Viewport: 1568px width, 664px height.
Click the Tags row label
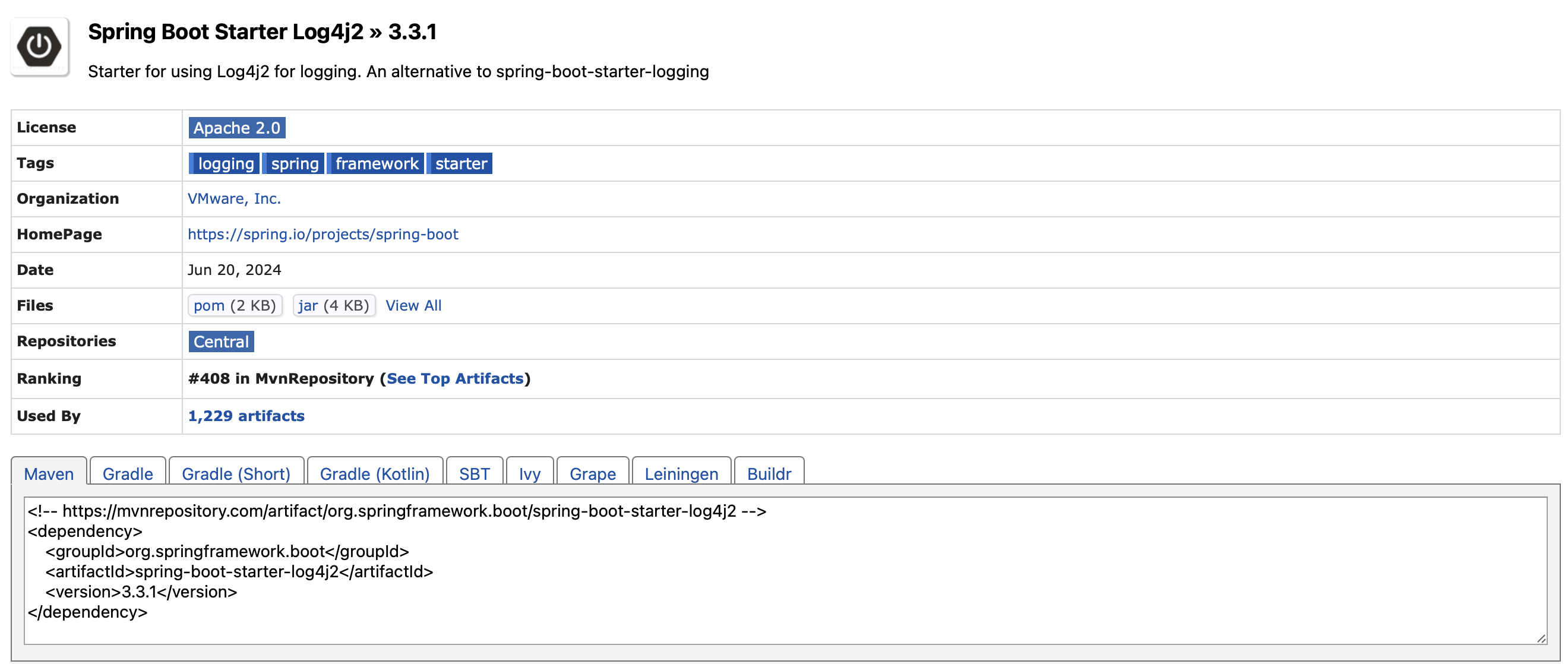pyautogui.click(x=35, y=163)
